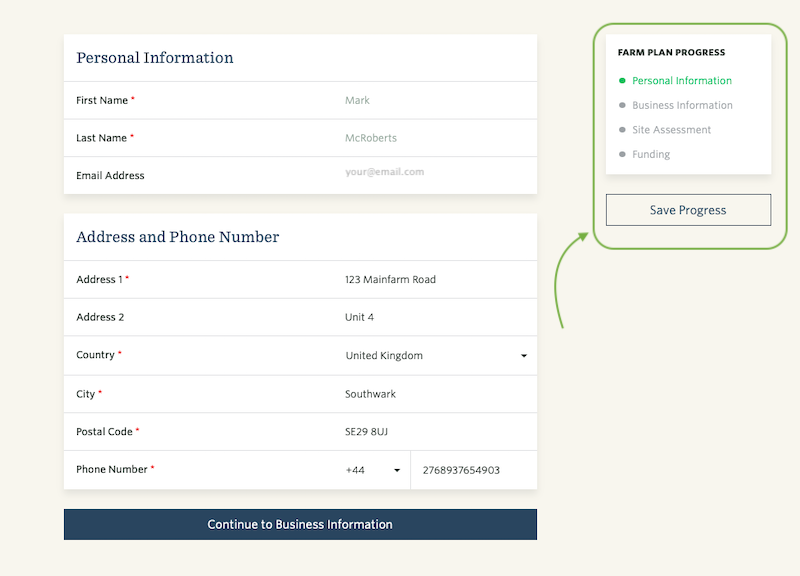The image size is (800, 576).
Task: Click the Personal Information section heading
Action: [155, 58]
